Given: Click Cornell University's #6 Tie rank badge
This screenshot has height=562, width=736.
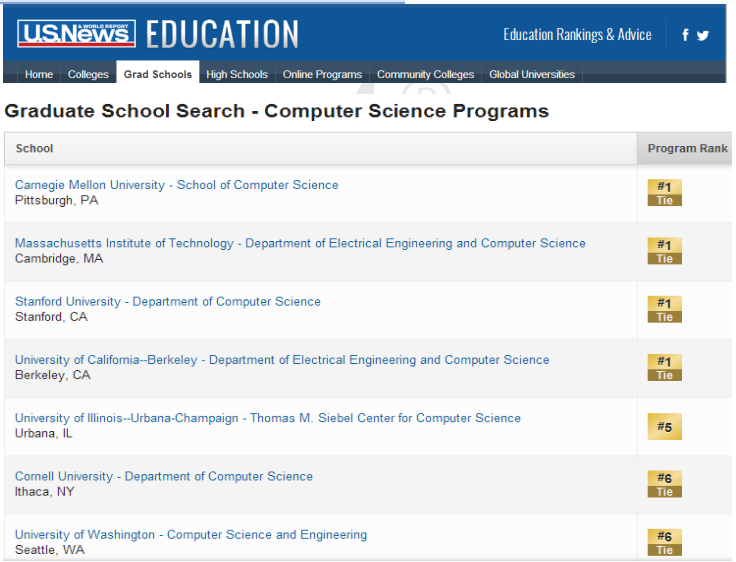Looking at the screenshot, I should click(664, 484).
